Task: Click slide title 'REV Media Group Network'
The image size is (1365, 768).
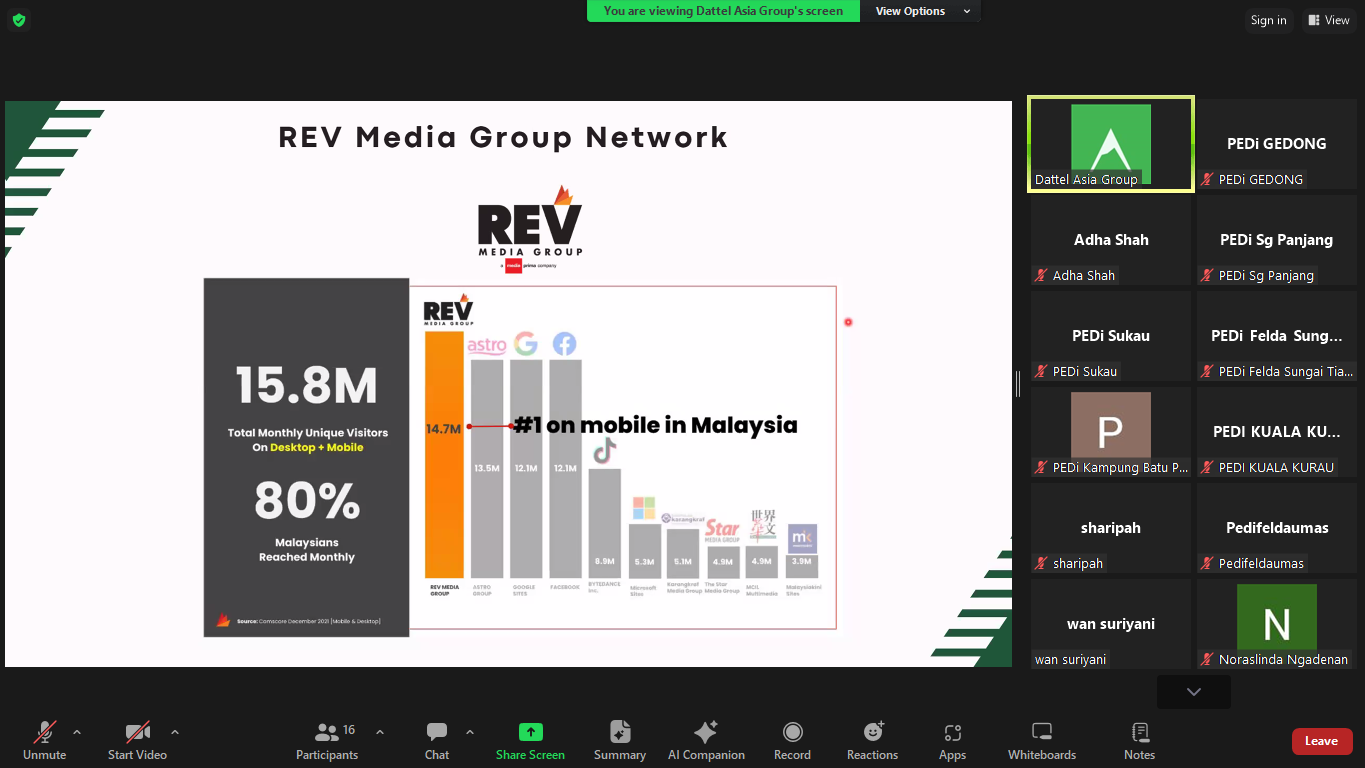Action: coord(503,137)
